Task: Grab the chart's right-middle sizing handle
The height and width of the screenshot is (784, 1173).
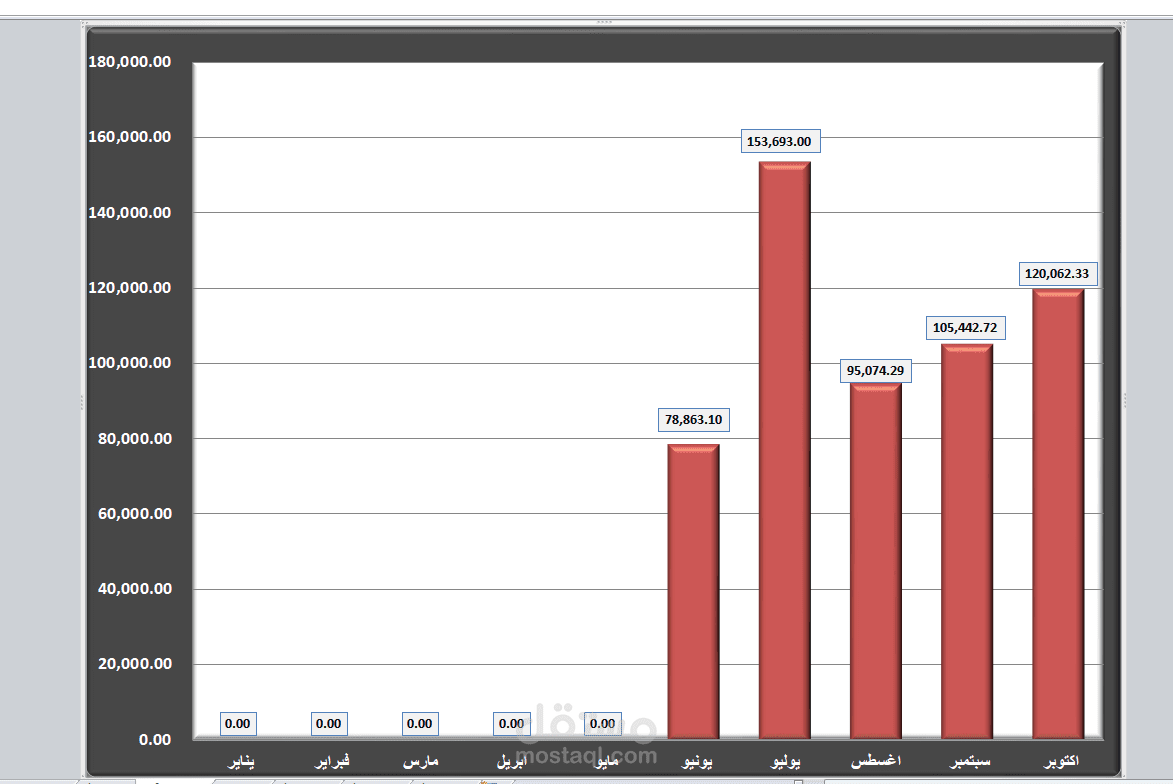Action: click(x=1124, y=402)
